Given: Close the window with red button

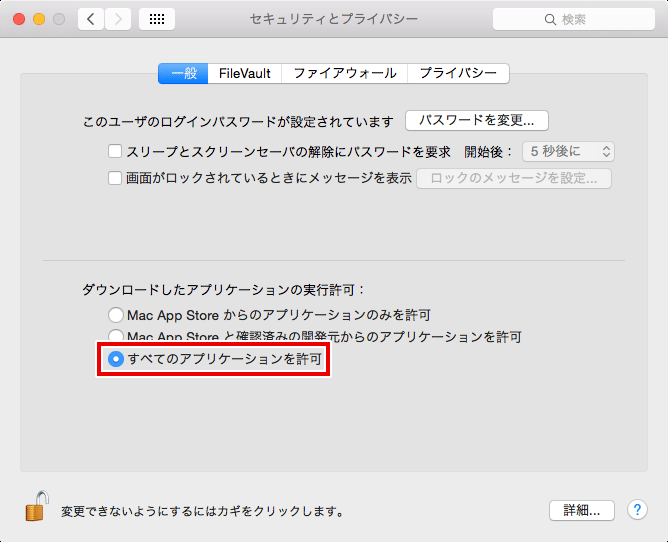Looking at the screenshot, I should (20, 19).
